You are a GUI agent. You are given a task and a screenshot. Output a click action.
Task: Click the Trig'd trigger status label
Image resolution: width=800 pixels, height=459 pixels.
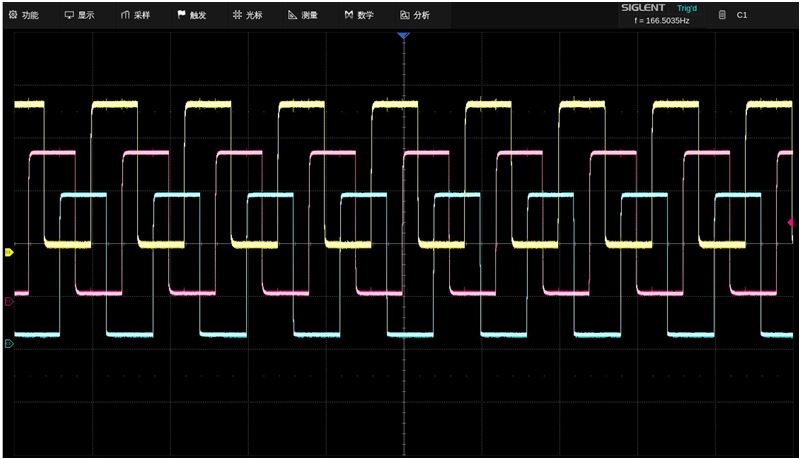[x=688, y=8]
